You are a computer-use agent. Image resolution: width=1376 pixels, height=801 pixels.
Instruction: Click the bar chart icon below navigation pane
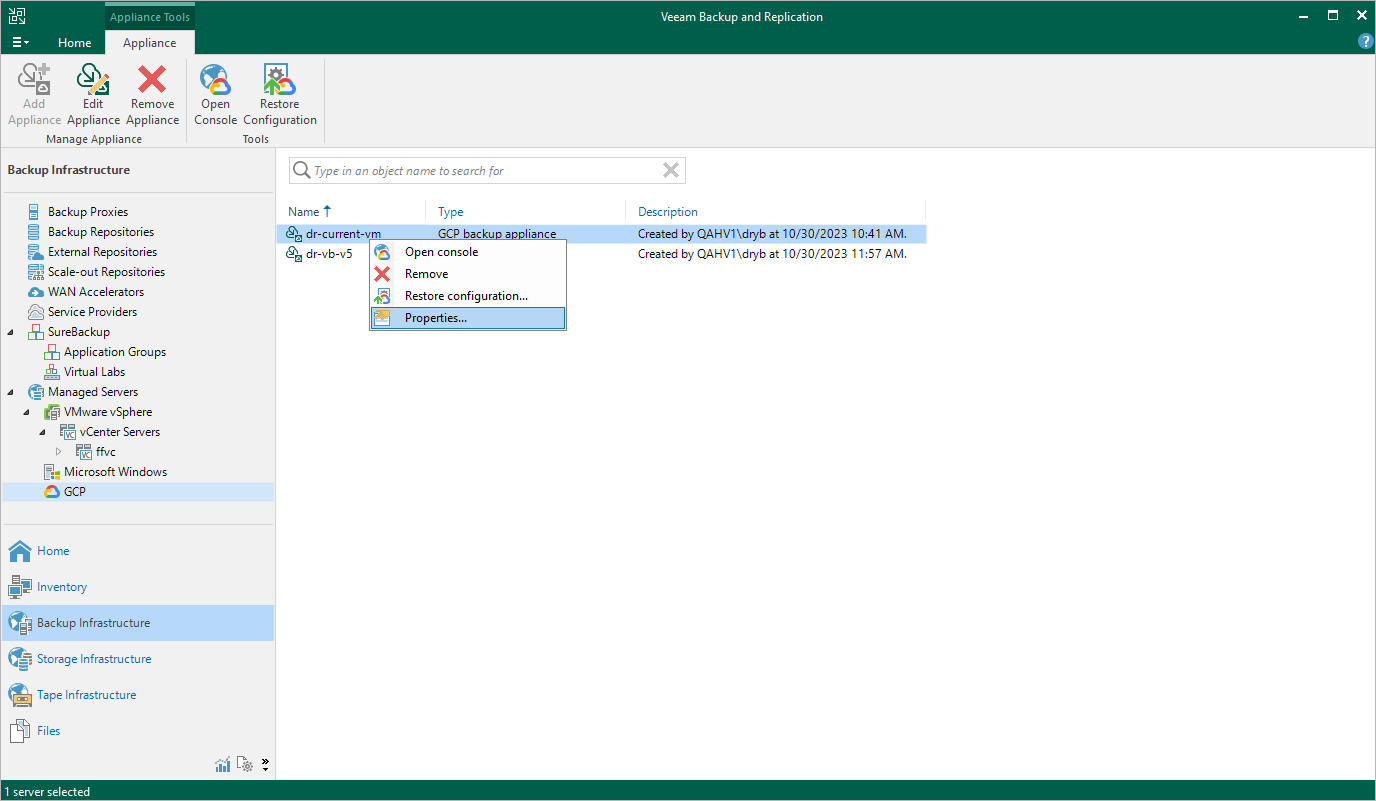coord(223,765)
